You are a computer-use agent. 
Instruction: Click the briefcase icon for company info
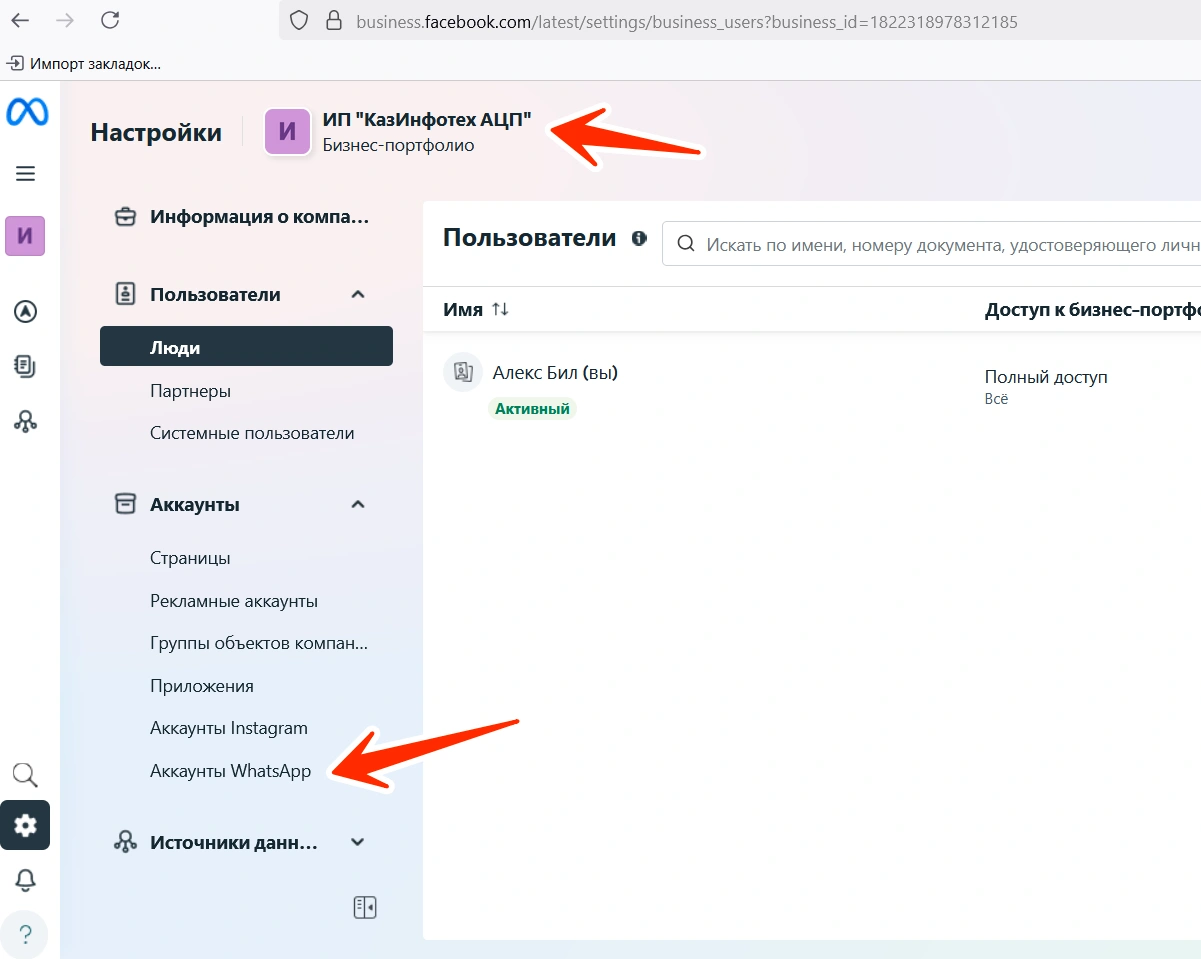click(126, 217)
